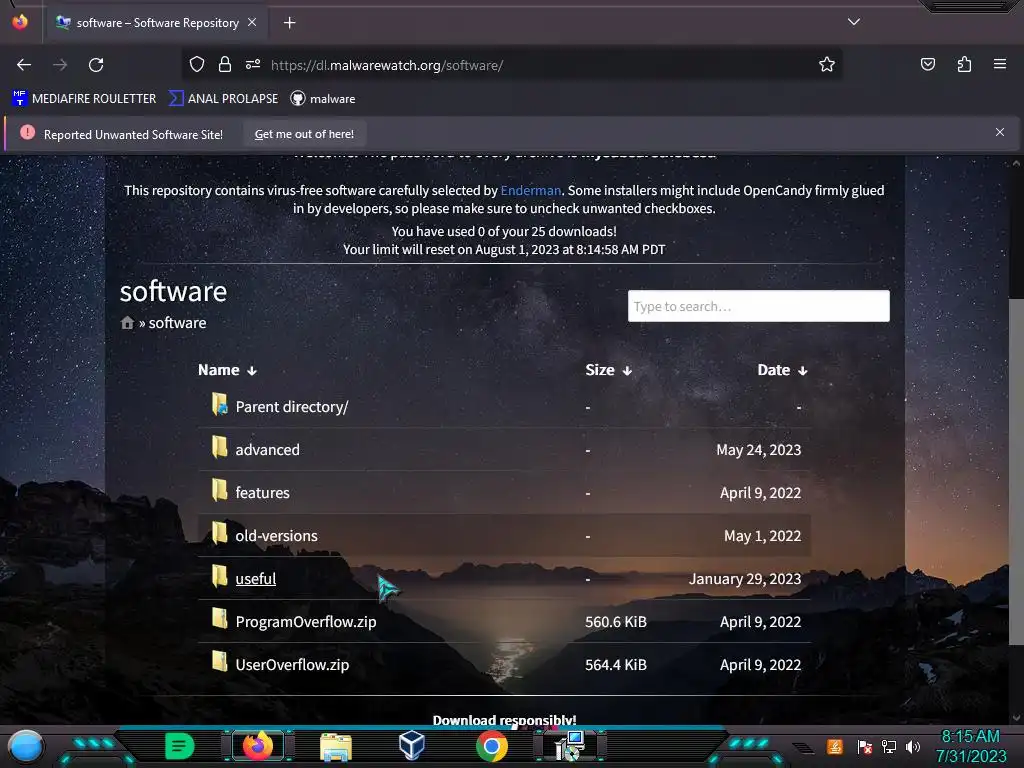Expand the list all tabs chevron
Image resolution: width=1024 pixels, height=768 pixels.
pos(853,22)
